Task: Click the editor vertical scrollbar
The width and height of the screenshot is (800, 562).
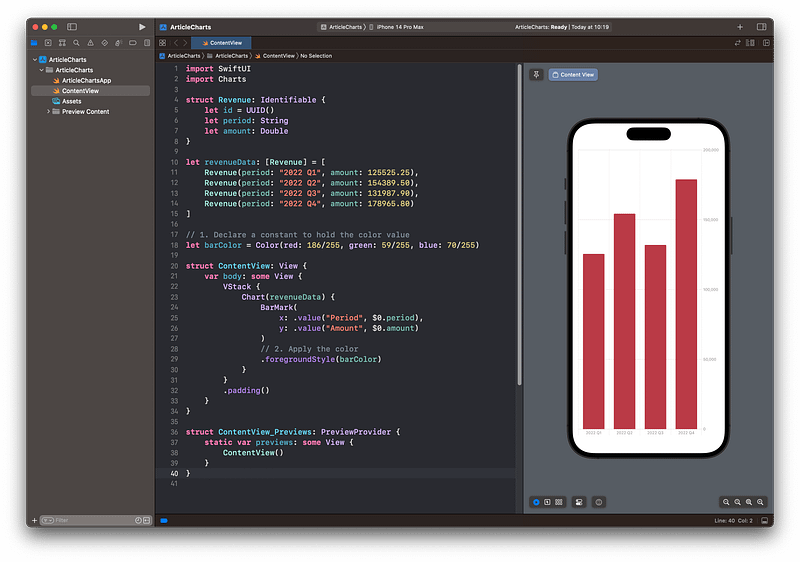Action: (519, 224)
